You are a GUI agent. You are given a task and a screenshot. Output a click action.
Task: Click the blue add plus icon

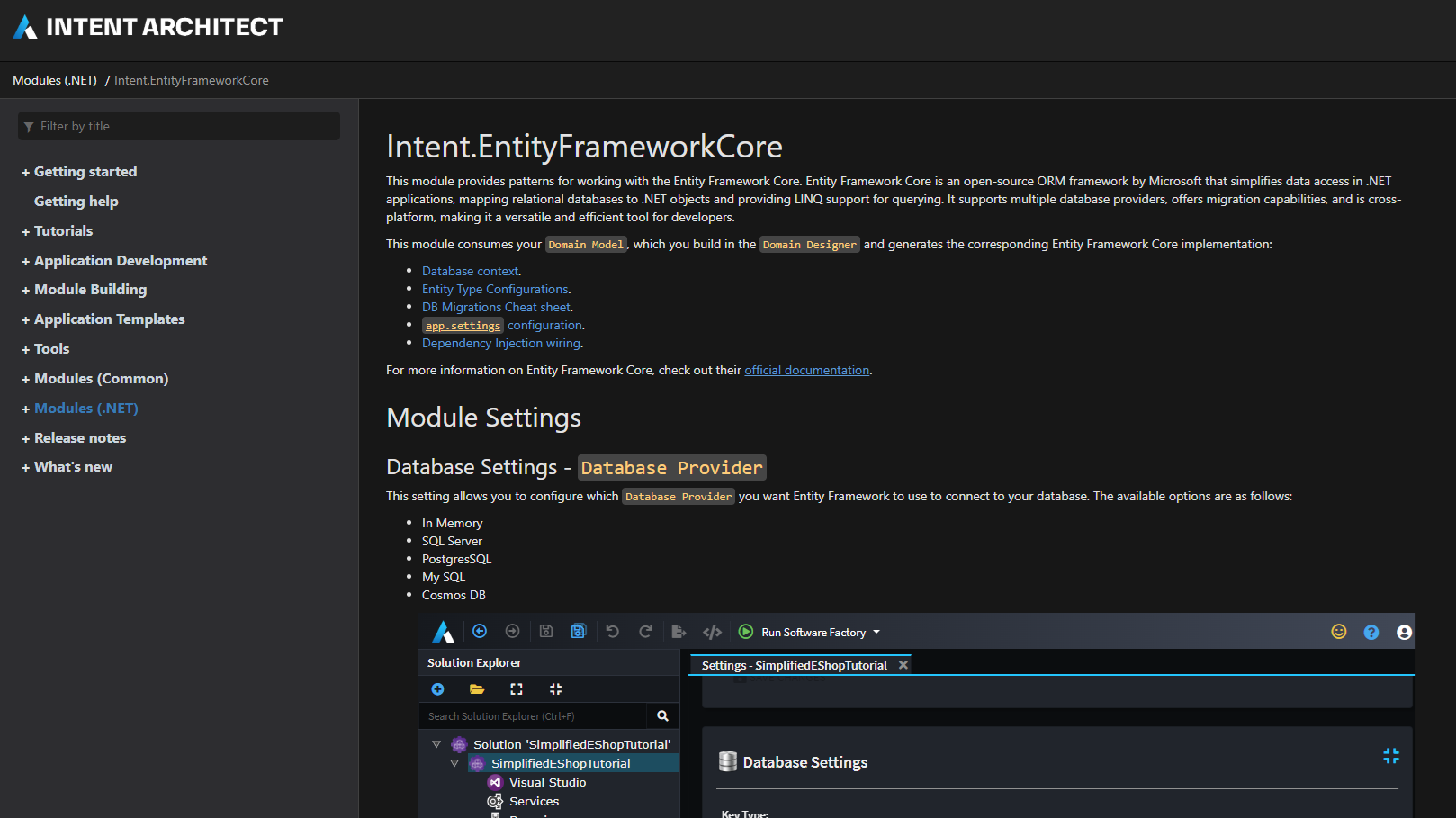(x=437, y=689)
